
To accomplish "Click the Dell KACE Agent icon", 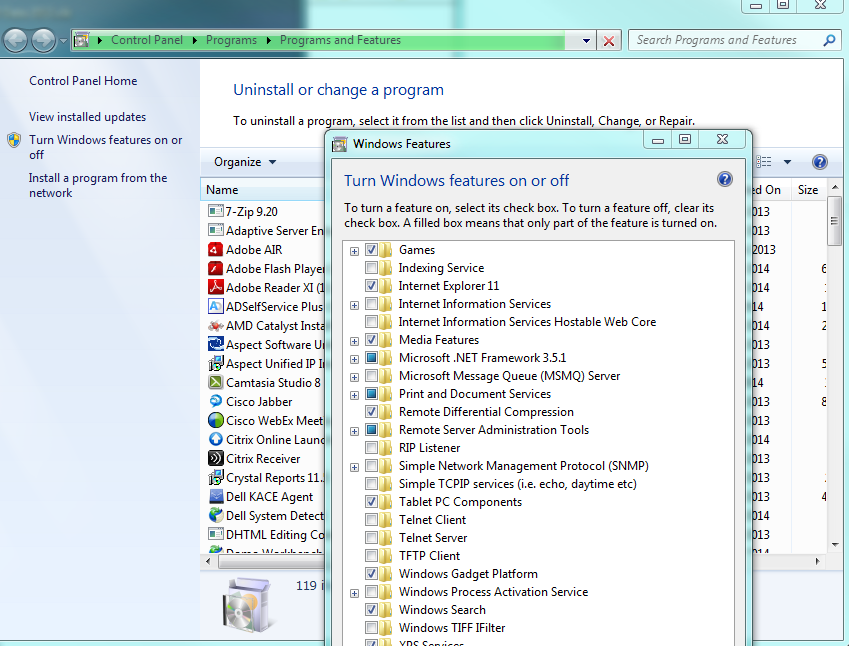I will [x=215, y=497].
